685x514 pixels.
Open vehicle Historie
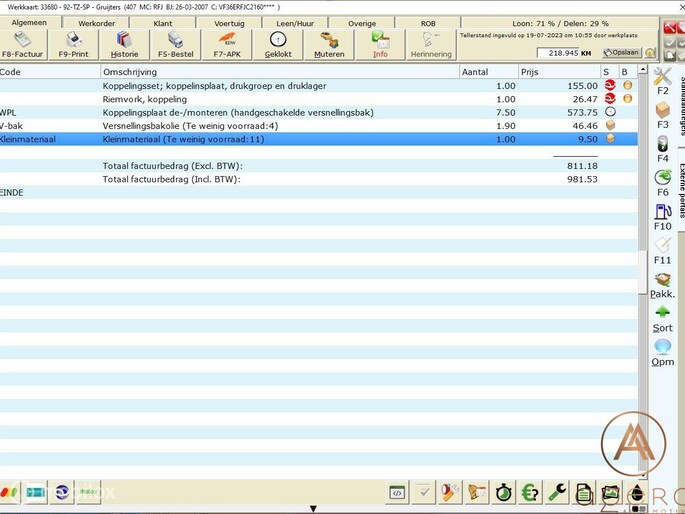click(x=126, y=45)
